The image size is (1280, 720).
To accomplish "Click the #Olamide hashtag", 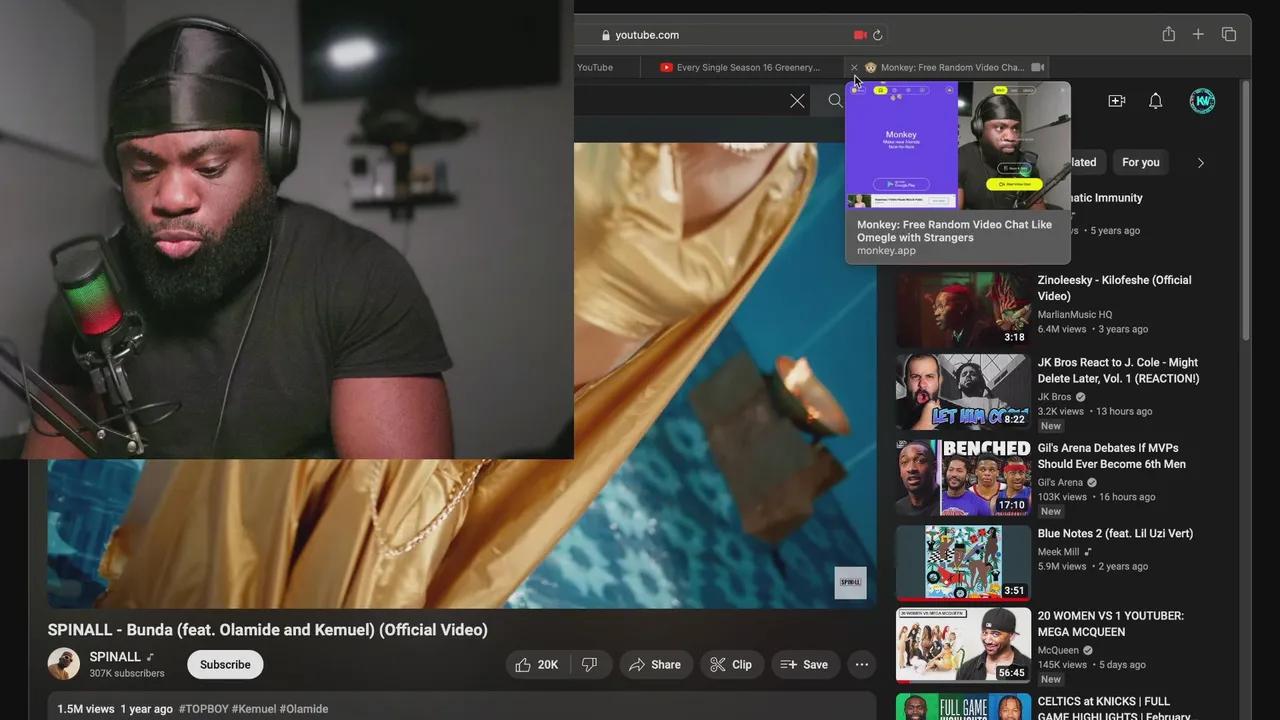I will [x=304, y=709].
